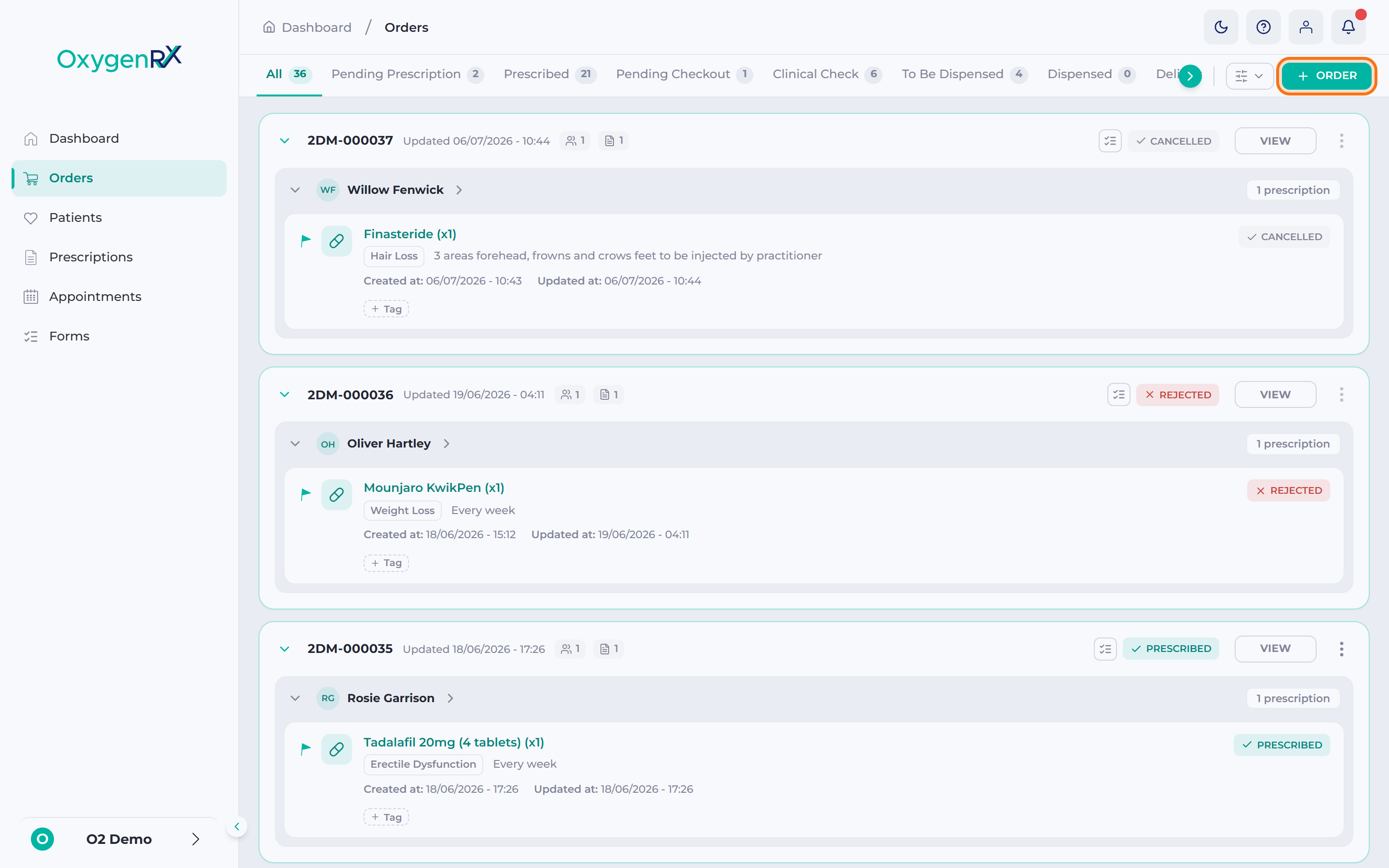The width and height of the screenshot is (1389, 868).
Task: Switch to the To Be Dispensed tab
Action: tap(964, 74)
